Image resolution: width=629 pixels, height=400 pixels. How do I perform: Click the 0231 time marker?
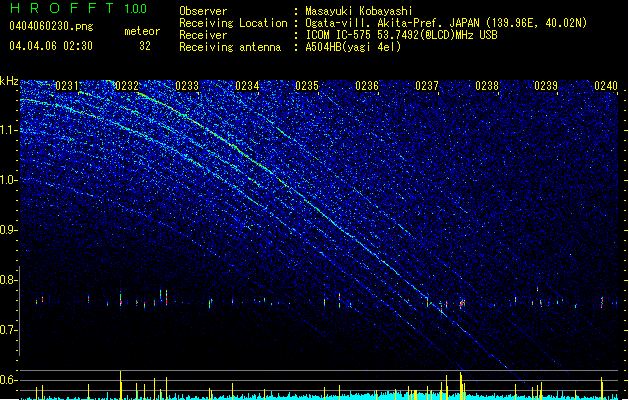67,86
